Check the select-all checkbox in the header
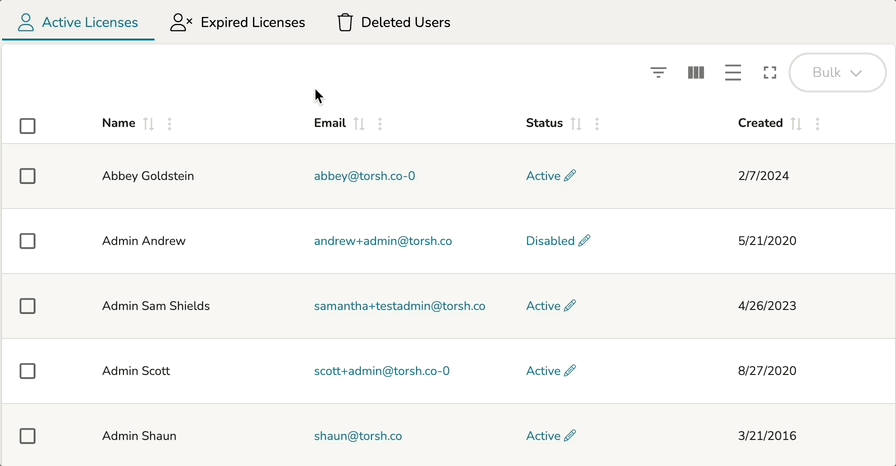This screenshot has height=466, width=896. click(28, 126)
